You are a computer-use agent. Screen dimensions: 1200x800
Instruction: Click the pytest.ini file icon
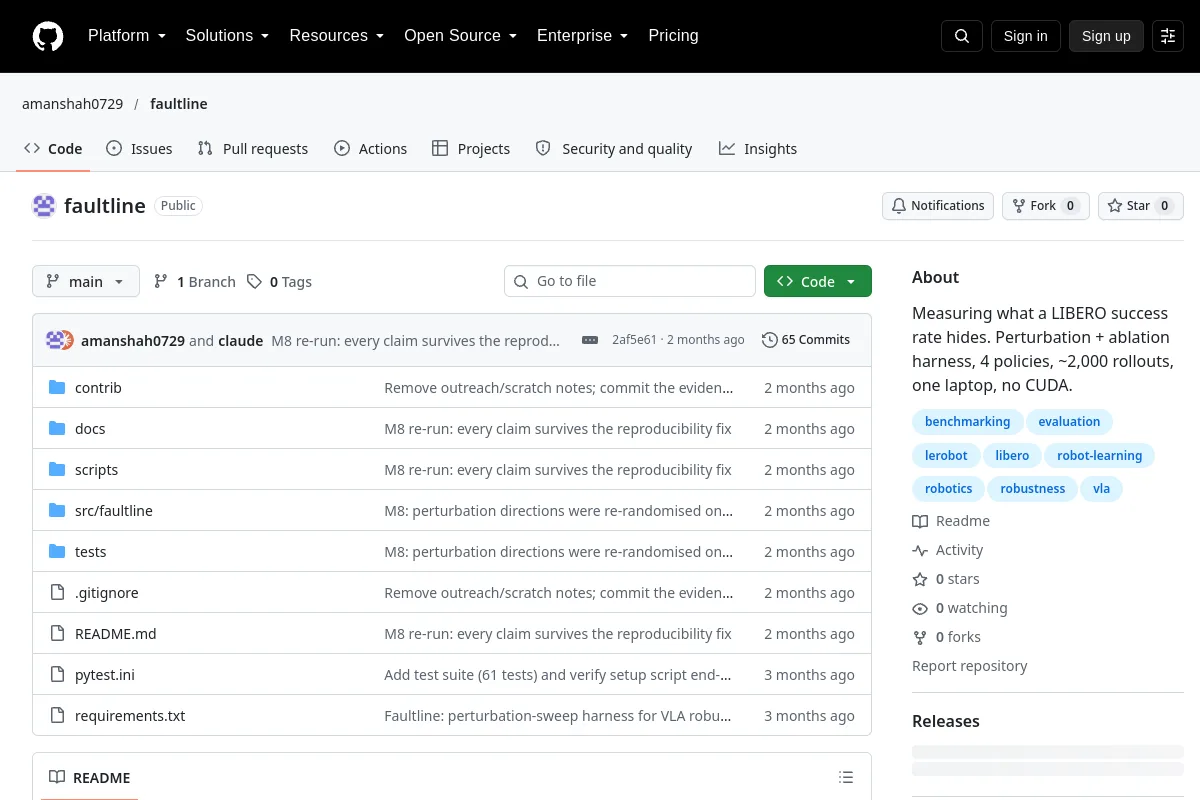57,675
